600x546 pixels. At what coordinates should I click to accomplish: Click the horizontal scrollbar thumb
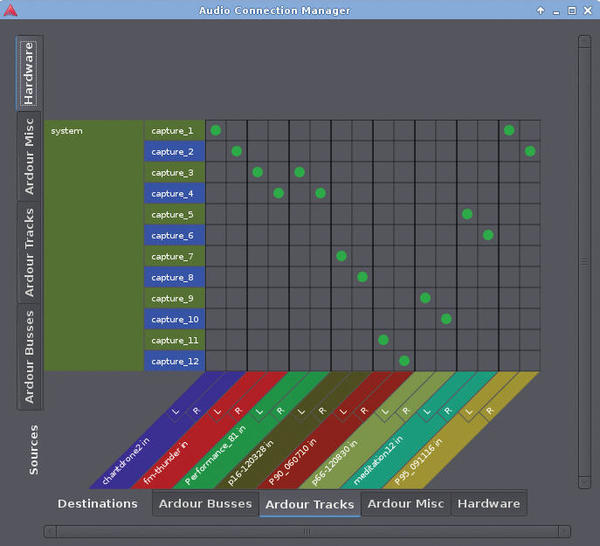(307, 531)
